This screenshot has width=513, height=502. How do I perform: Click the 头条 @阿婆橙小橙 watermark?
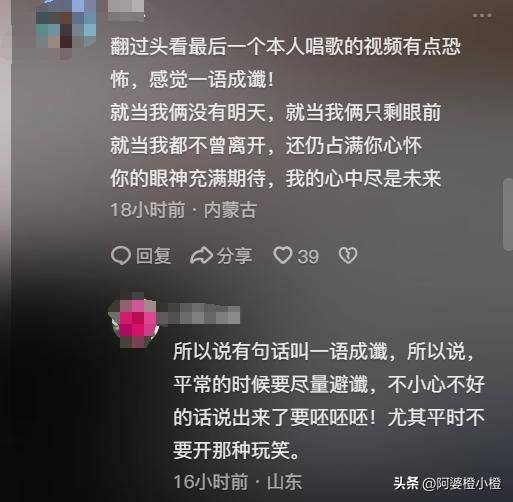point(447,483)
